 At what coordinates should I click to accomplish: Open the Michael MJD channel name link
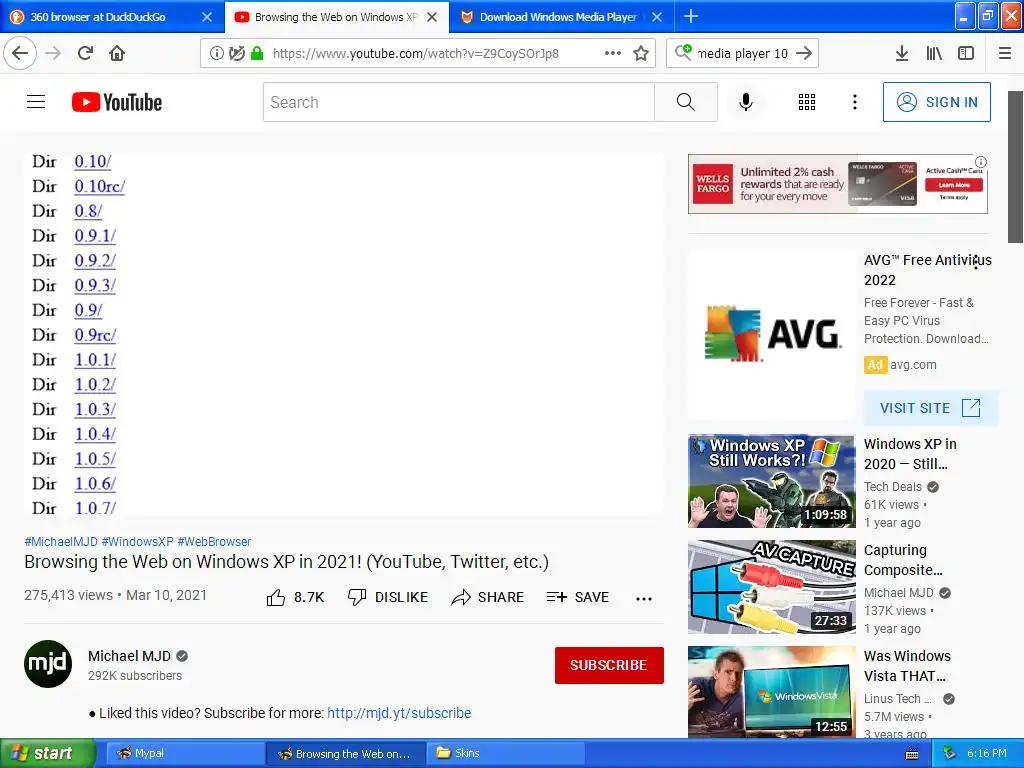129,656
